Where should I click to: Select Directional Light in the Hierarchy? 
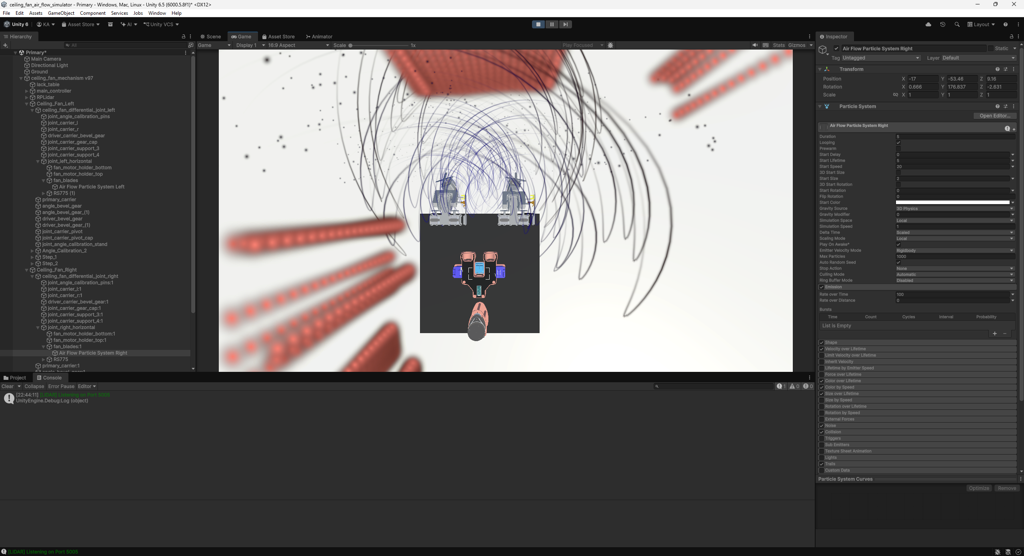(x=49, y=65)
